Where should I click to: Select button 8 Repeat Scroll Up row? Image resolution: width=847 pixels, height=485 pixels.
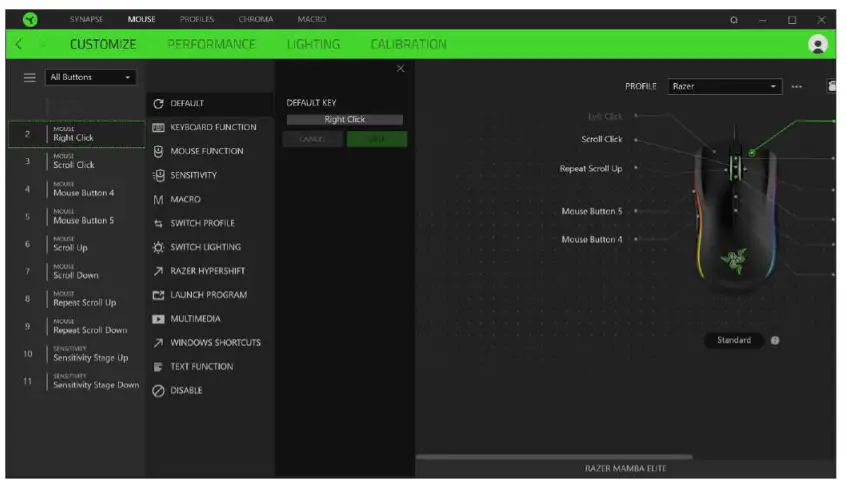[76, 299]
